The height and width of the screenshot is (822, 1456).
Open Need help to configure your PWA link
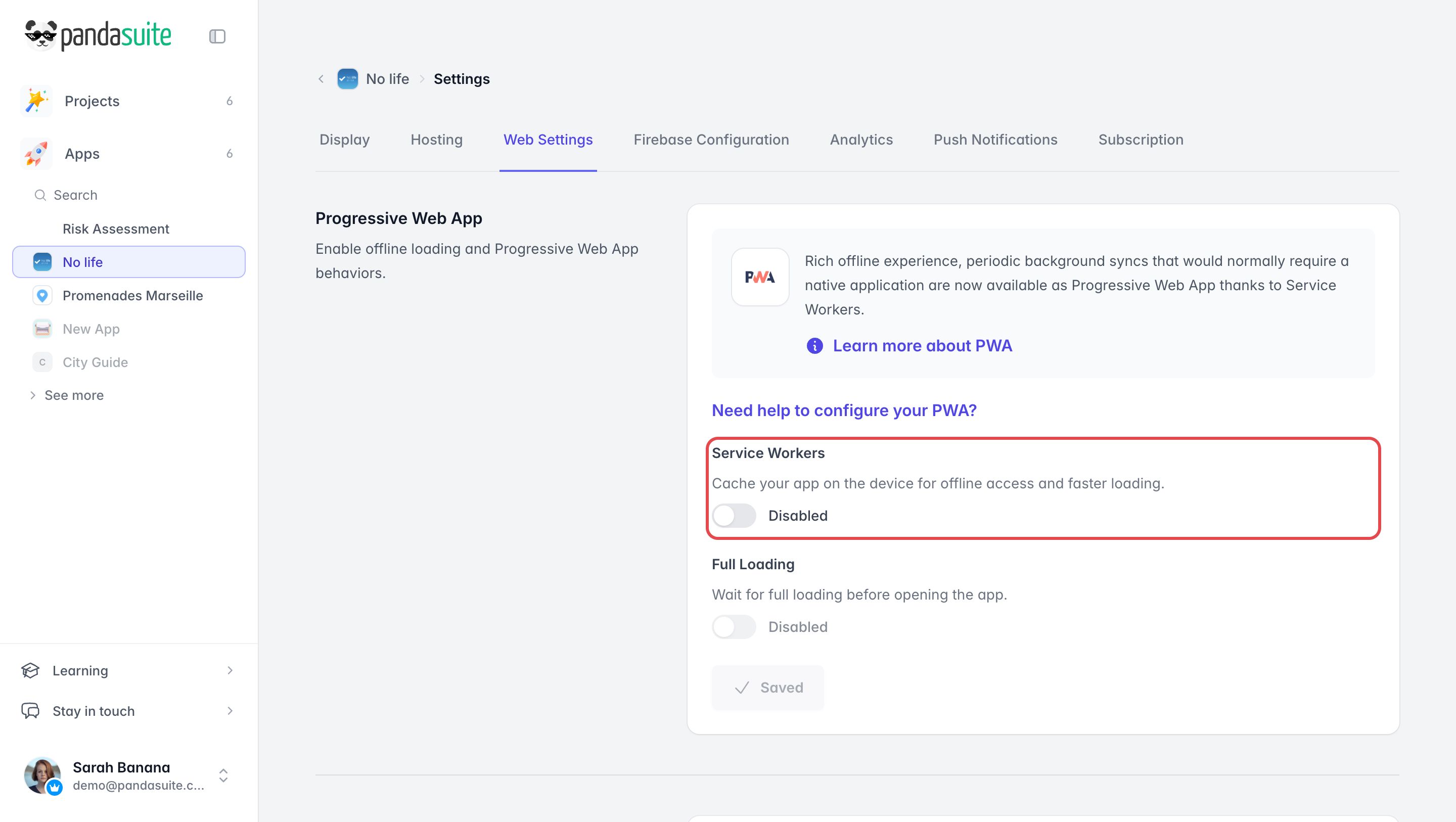pyautogui.click(x=844, y=410)
